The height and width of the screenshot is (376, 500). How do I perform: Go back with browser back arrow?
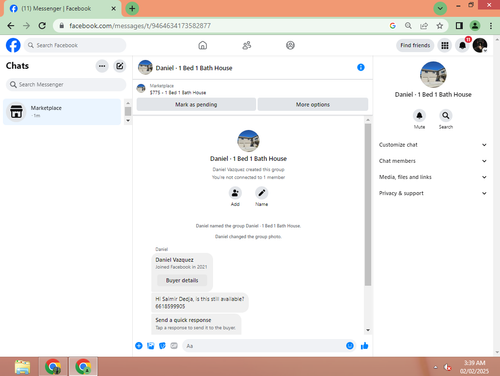pos(11,26)
